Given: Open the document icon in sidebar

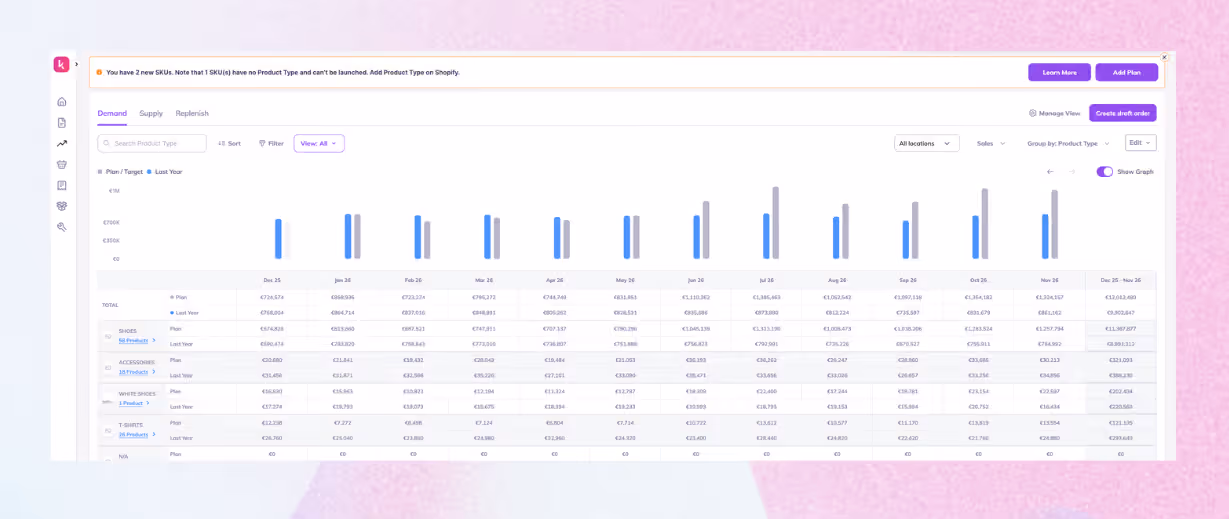Looking at the screenshot, I should pos(61,122).
